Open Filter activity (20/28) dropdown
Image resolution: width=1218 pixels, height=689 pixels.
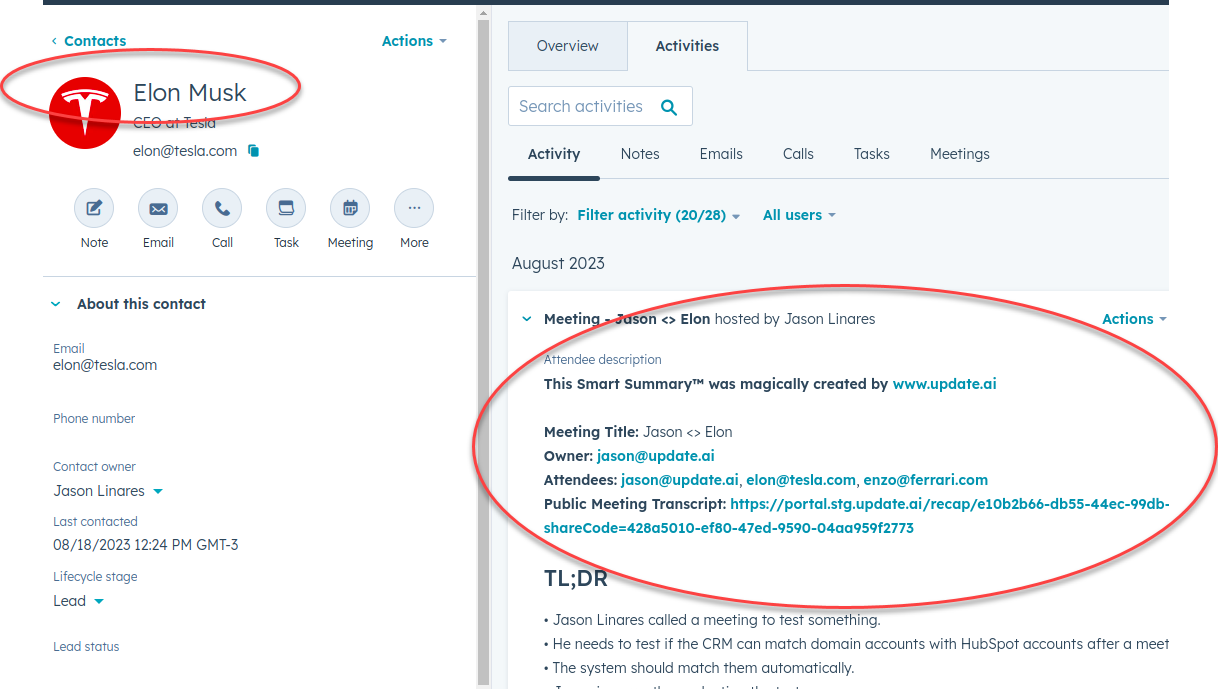pyautogui.click(x=659, y=215)
